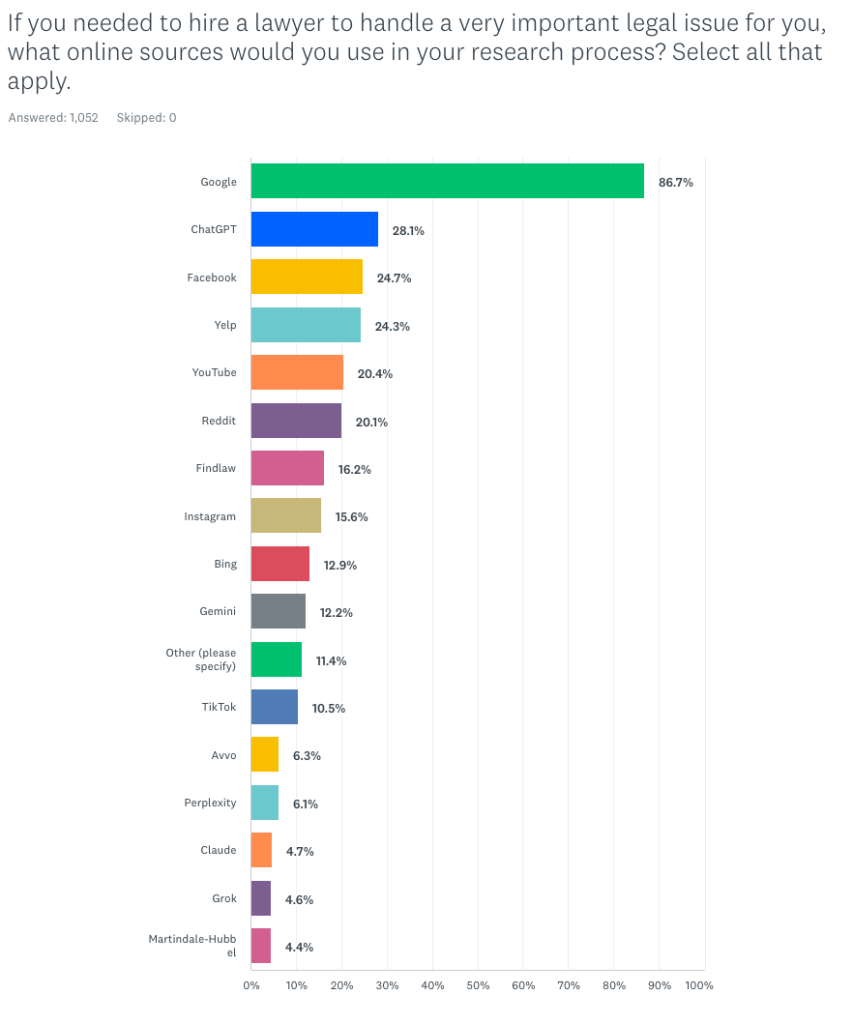Click the red Bing bar
This screenshot has height=1024, width=853.
(x=280, y=564)
